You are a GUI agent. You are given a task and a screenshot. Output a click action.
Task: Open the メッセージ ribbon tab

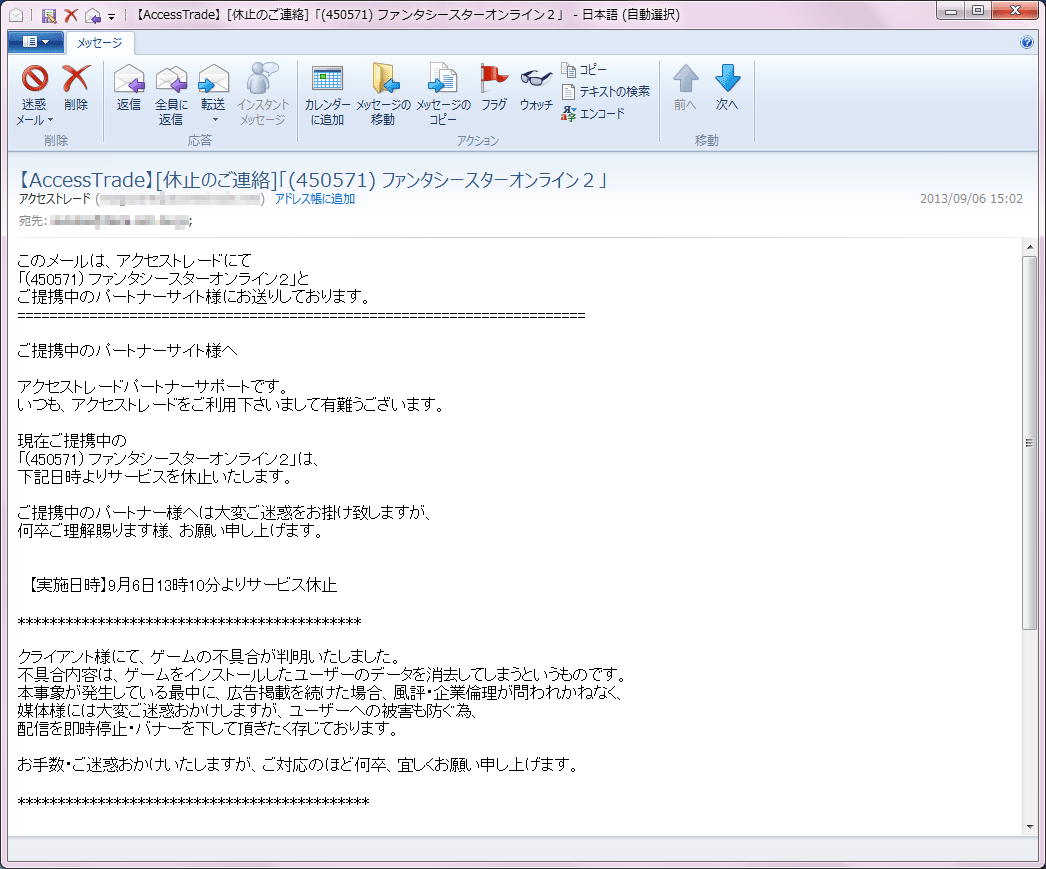click(x=99, y=43)
